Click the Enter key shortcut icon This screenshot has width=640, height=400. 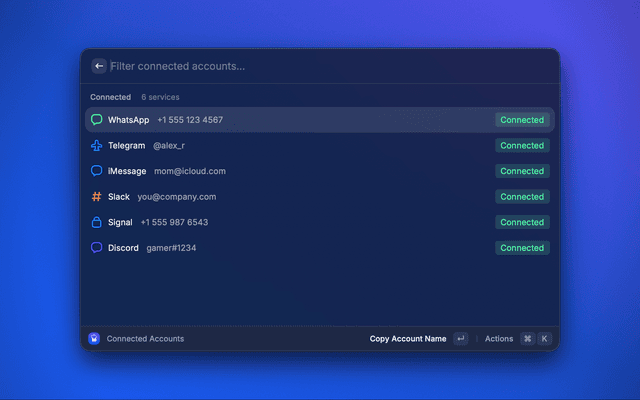[460, 339]
